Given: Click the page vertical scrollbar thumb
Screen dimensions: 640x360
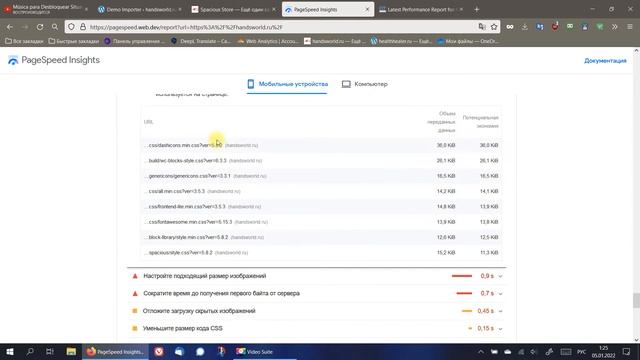Looking at the screenshot, I should tap(636, 301).
